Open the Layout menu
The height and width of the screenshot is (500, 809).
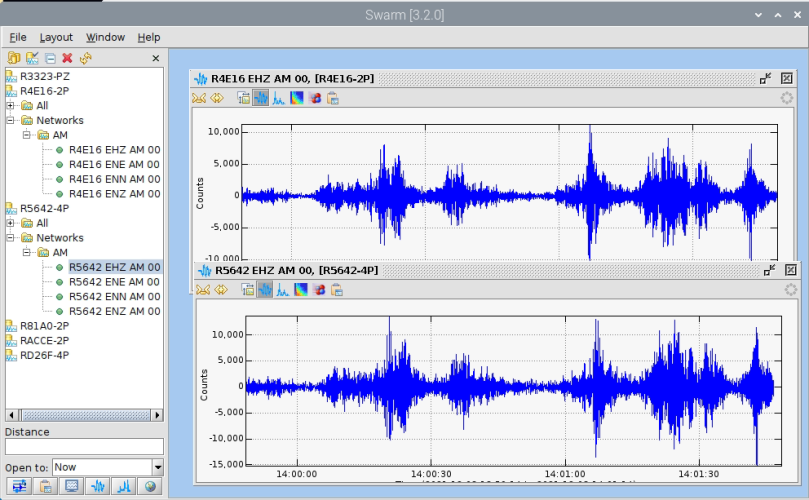[56, 37]
